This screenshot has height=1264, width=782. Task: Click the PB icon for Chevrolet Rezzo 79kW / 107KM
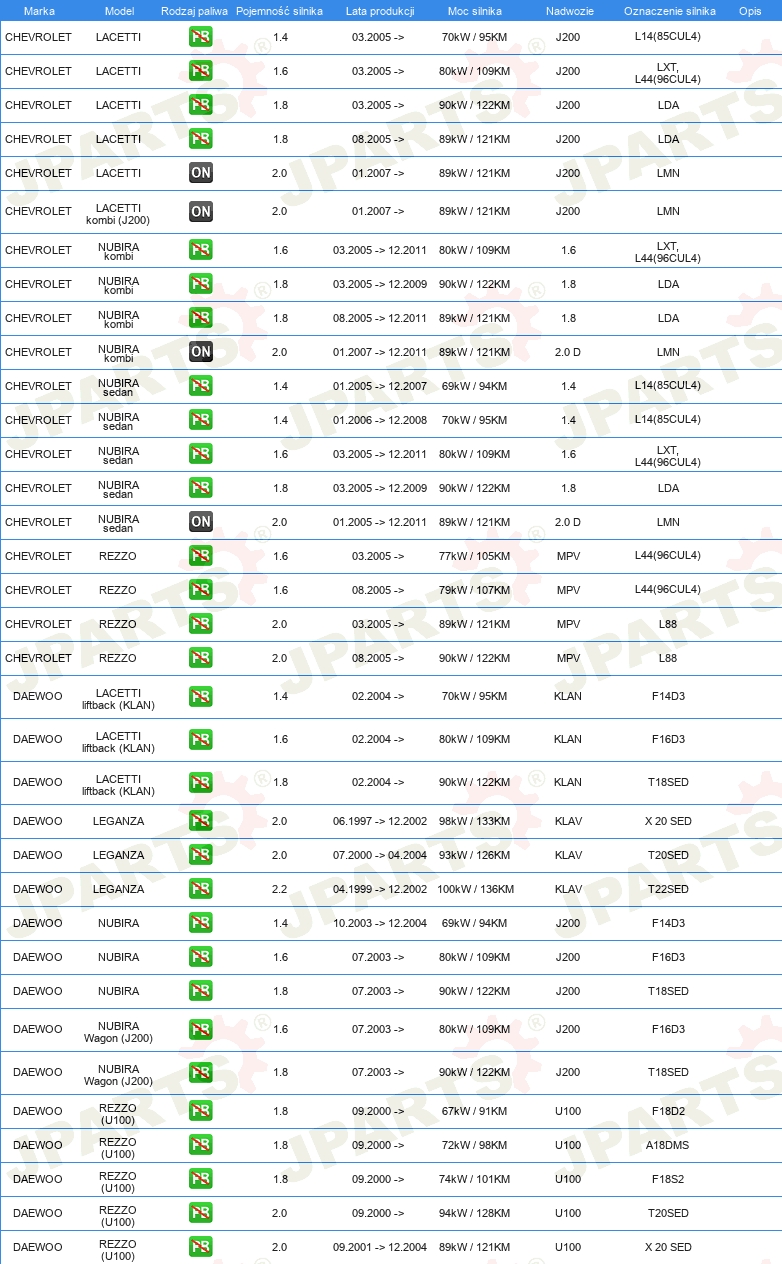201,590
